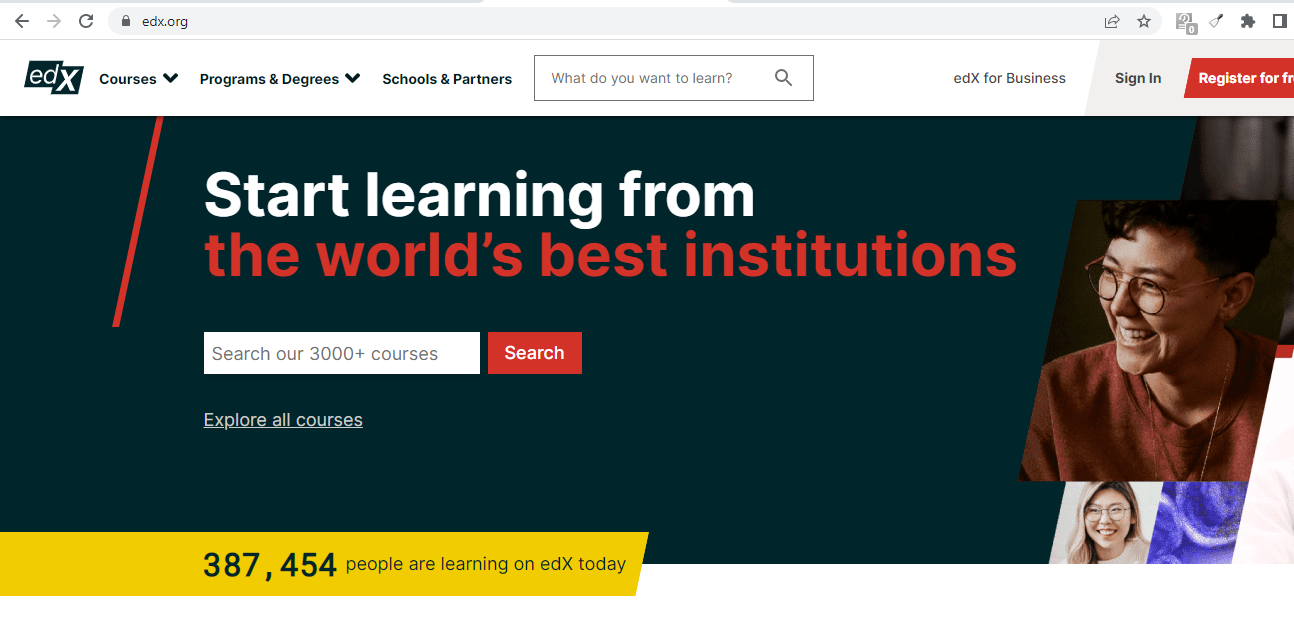Expand the Courses dropdown menu

(x=138, y=79)
